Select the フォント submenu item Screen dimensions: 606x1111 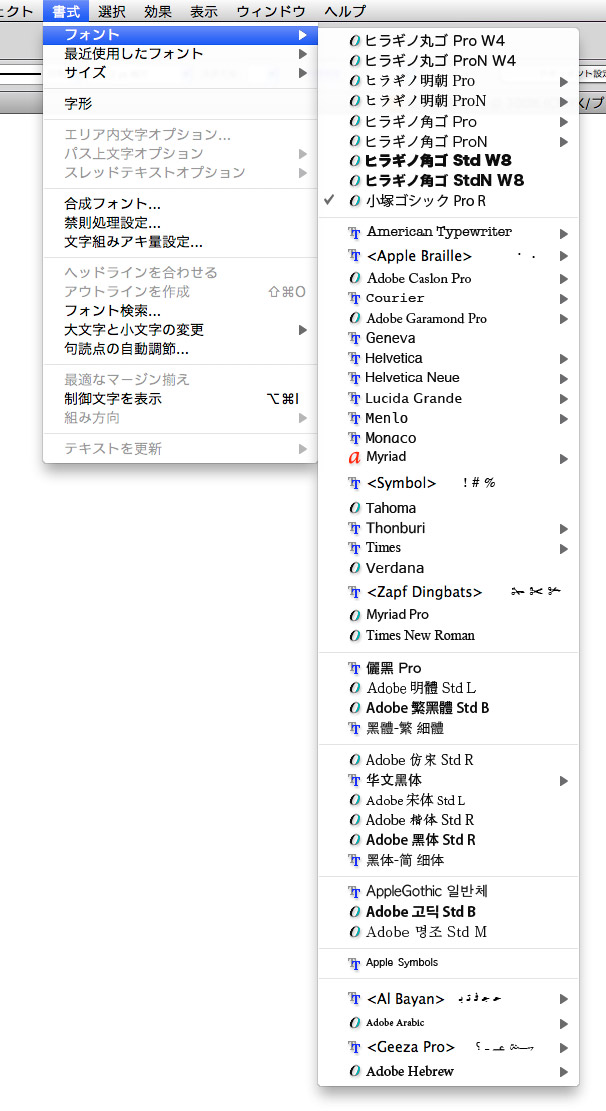tap(180, 34)
